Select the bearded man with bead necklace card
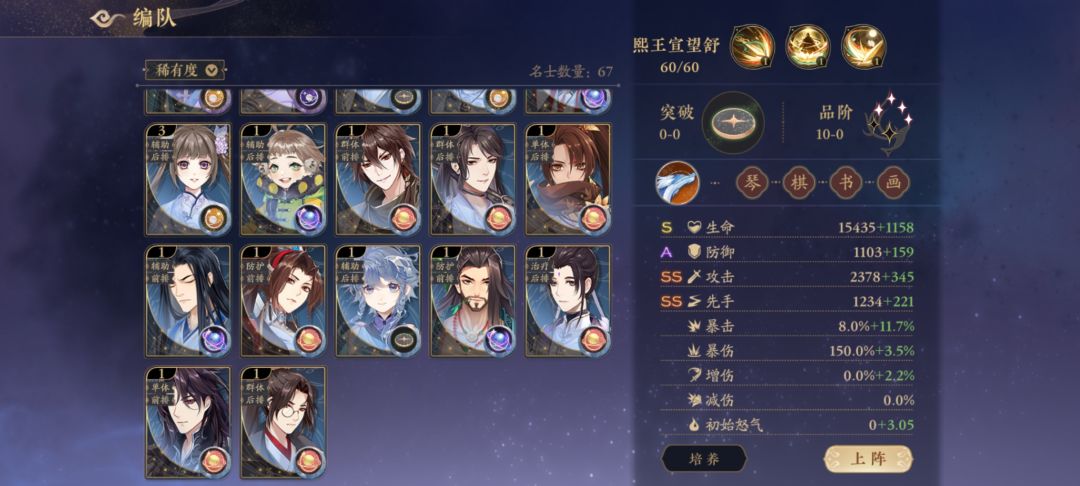 coord(473,301)
